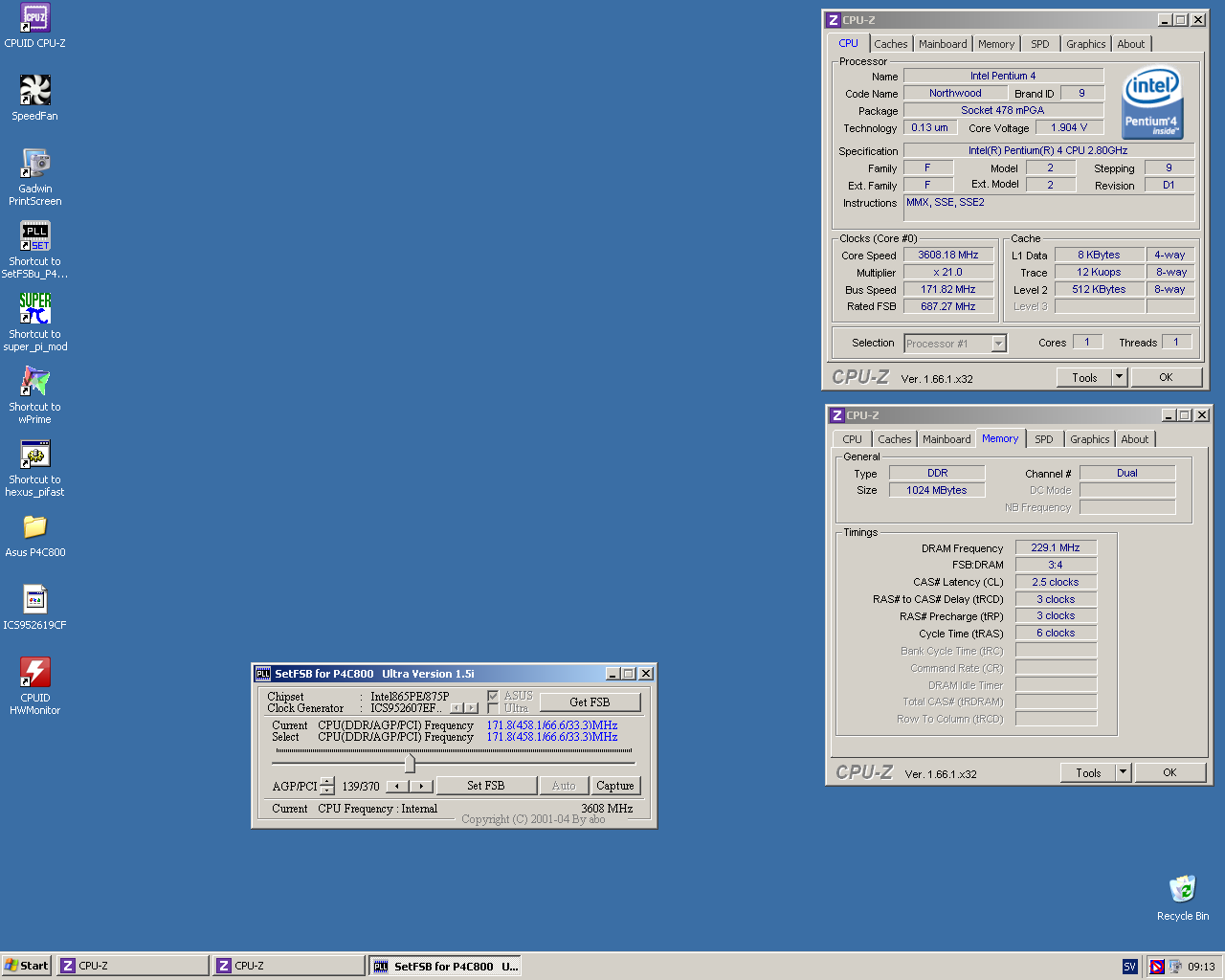Image resolution: width=1225 pixels, height=980 pixels.
Task: Click OK in upper CPU-Z window
Action: click(1166, 377)
